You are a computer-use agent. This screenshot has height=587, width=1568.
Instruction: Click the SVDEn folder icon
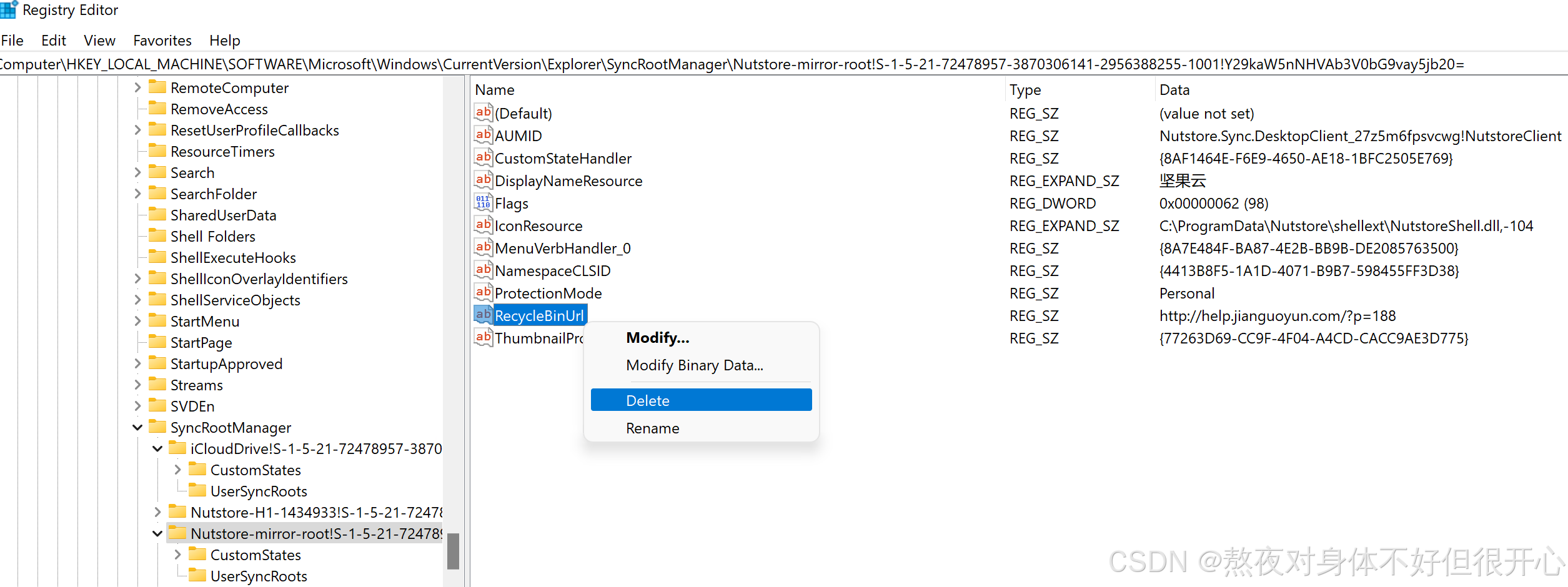click(157, 405)
